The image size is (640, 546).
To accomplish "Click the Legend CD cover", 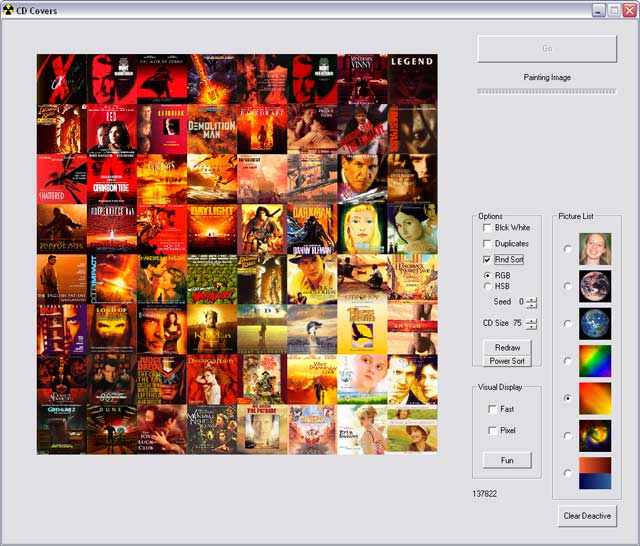I will click(x=412, y=79).
